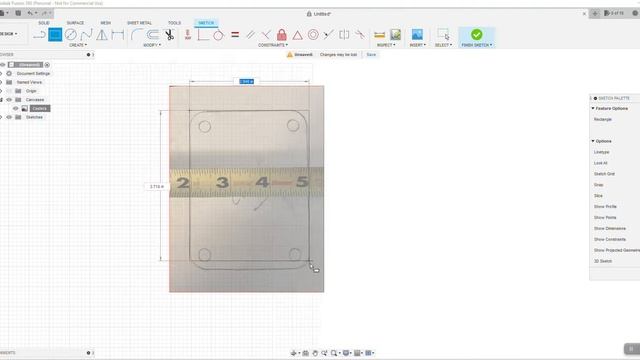Select the Offset tool in Modify
Screen dimensions: 640x360
coord(153,35)
